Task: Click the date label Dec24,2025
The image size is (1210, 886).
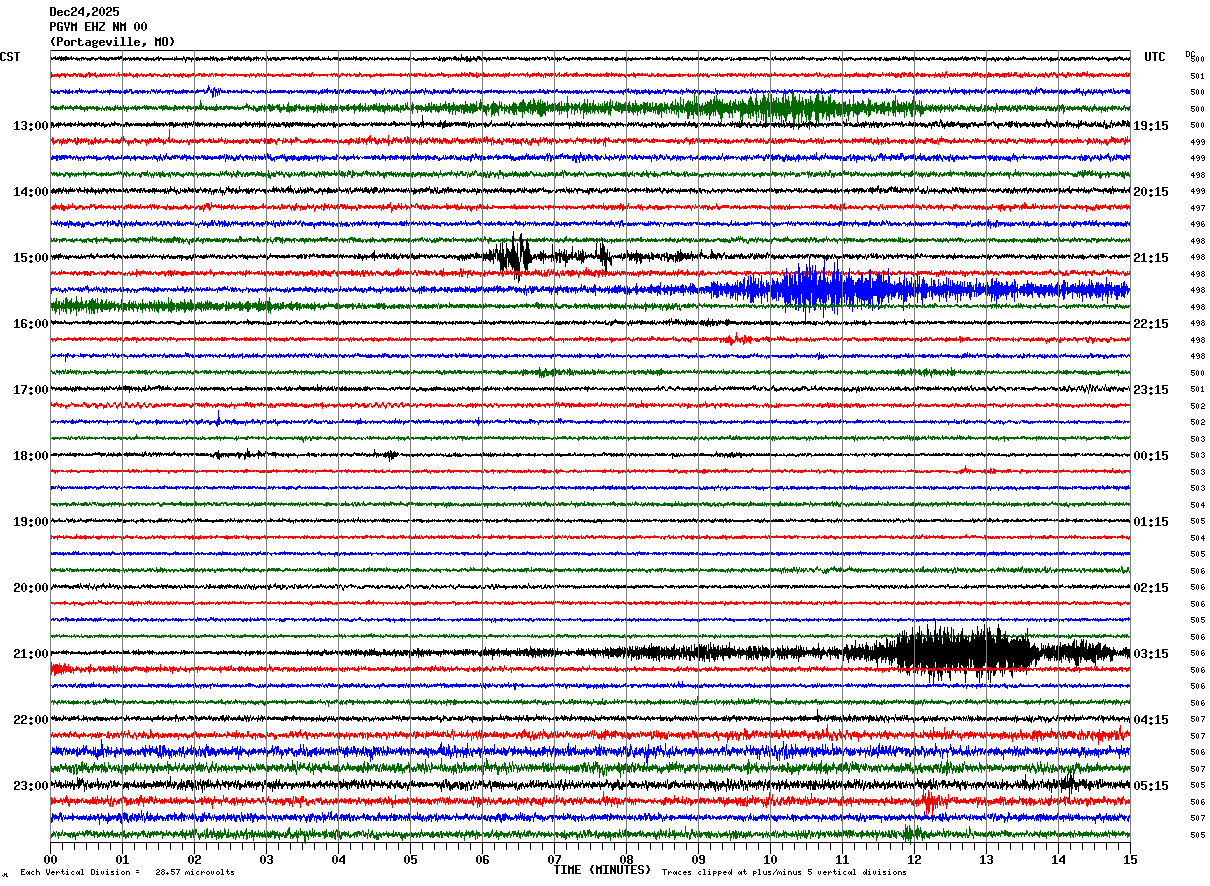Action: 84,12
